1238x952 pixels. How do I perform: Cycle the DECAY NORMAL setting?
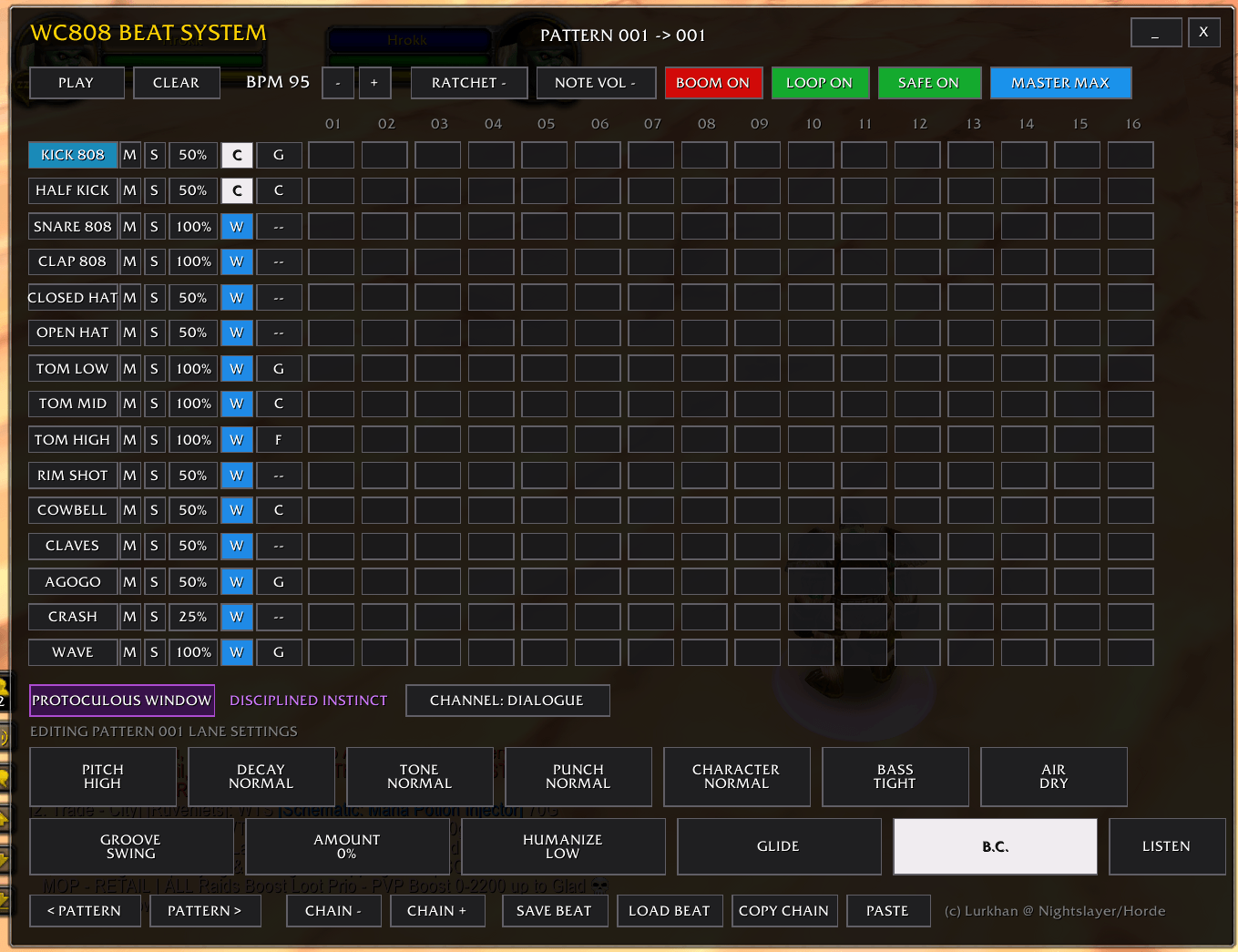pos(261,777)
